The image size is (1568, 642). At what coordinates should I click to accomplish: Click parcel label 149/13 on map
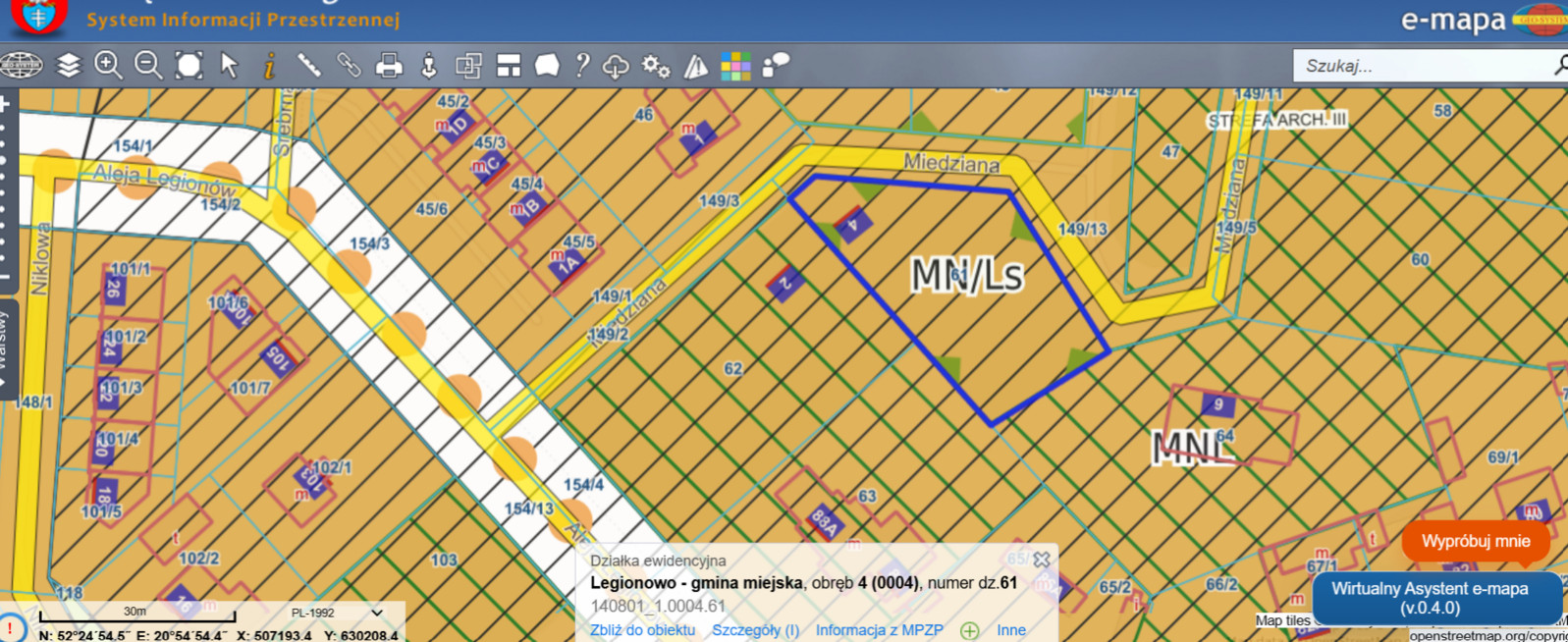[x=1082, y=229]
